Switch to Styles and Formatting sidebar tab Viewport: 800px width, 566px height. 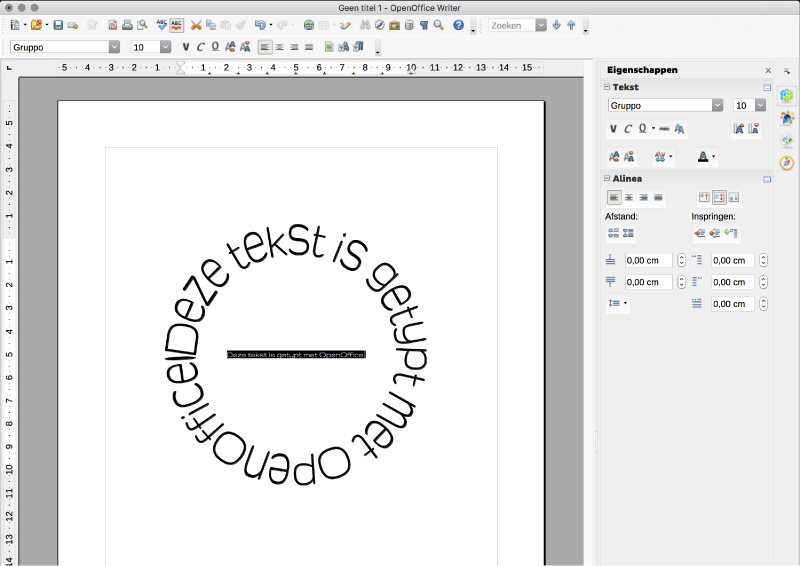tap(787, 118)
